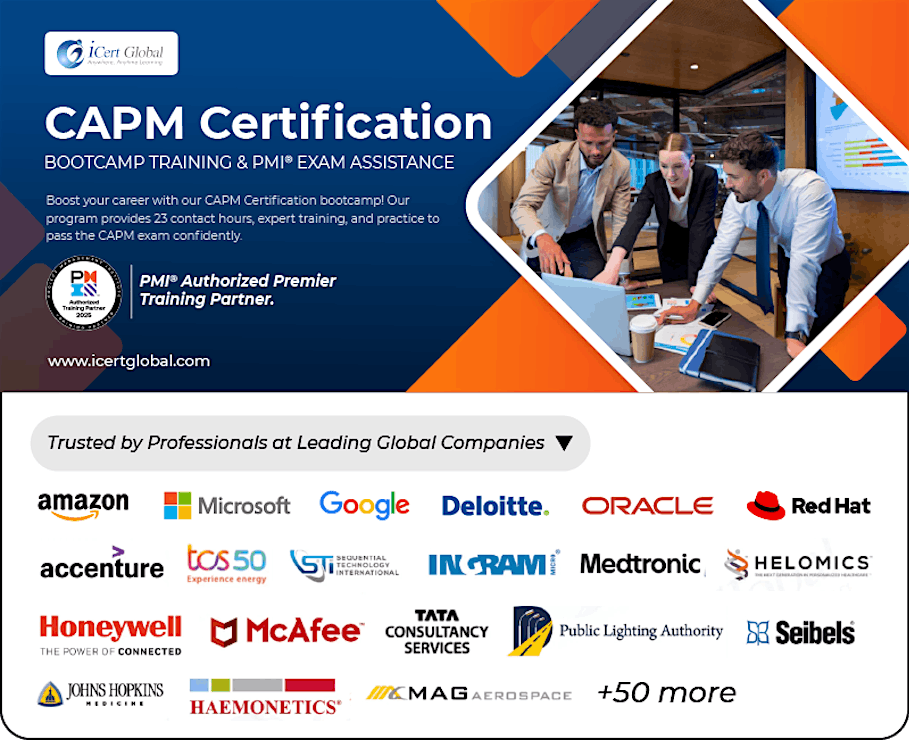
Task: Select the Deloitte logo
Action: click(x=495, y=506)
